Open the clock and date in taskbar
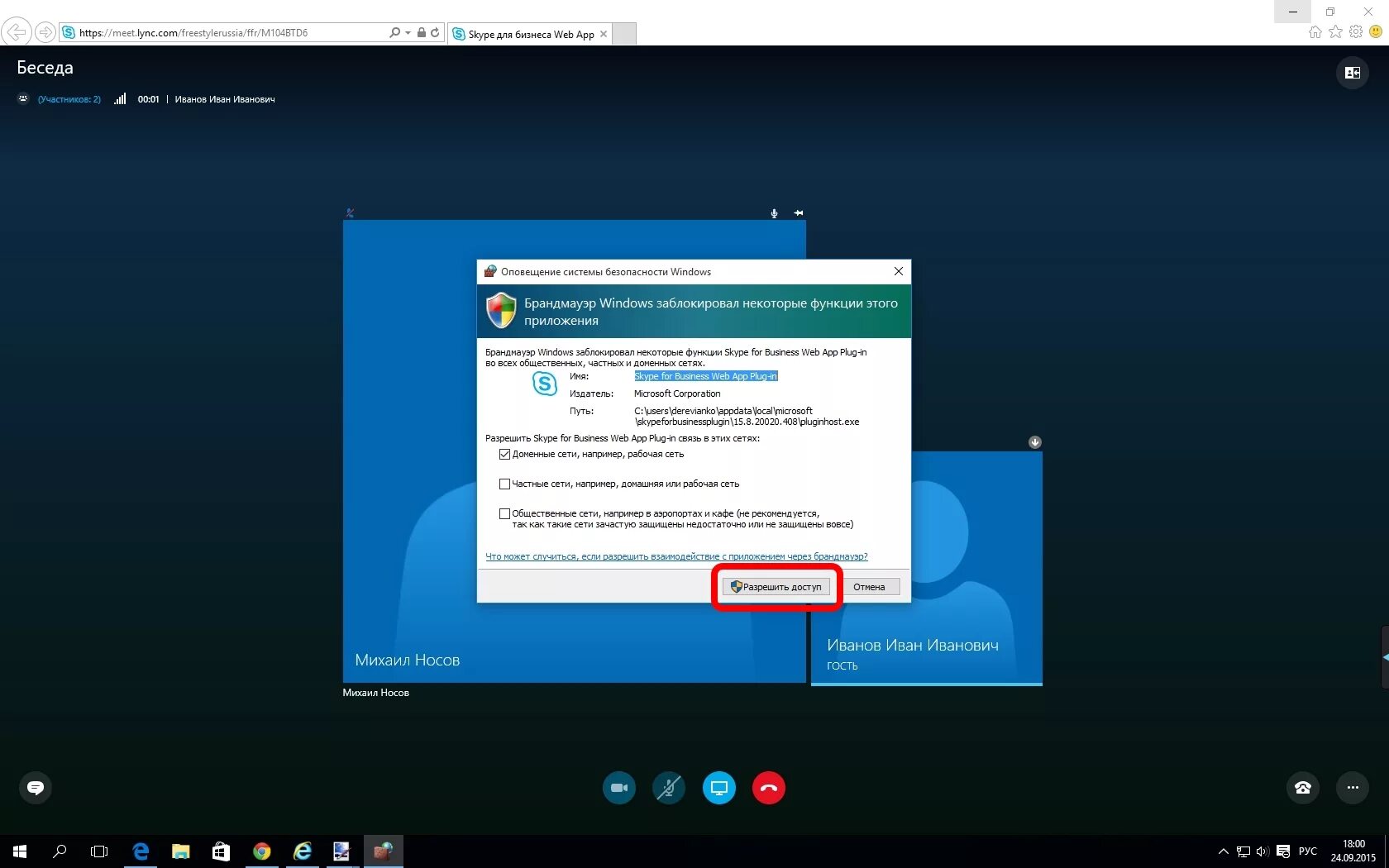1389x868 pixels. (x=1353, y=851)
